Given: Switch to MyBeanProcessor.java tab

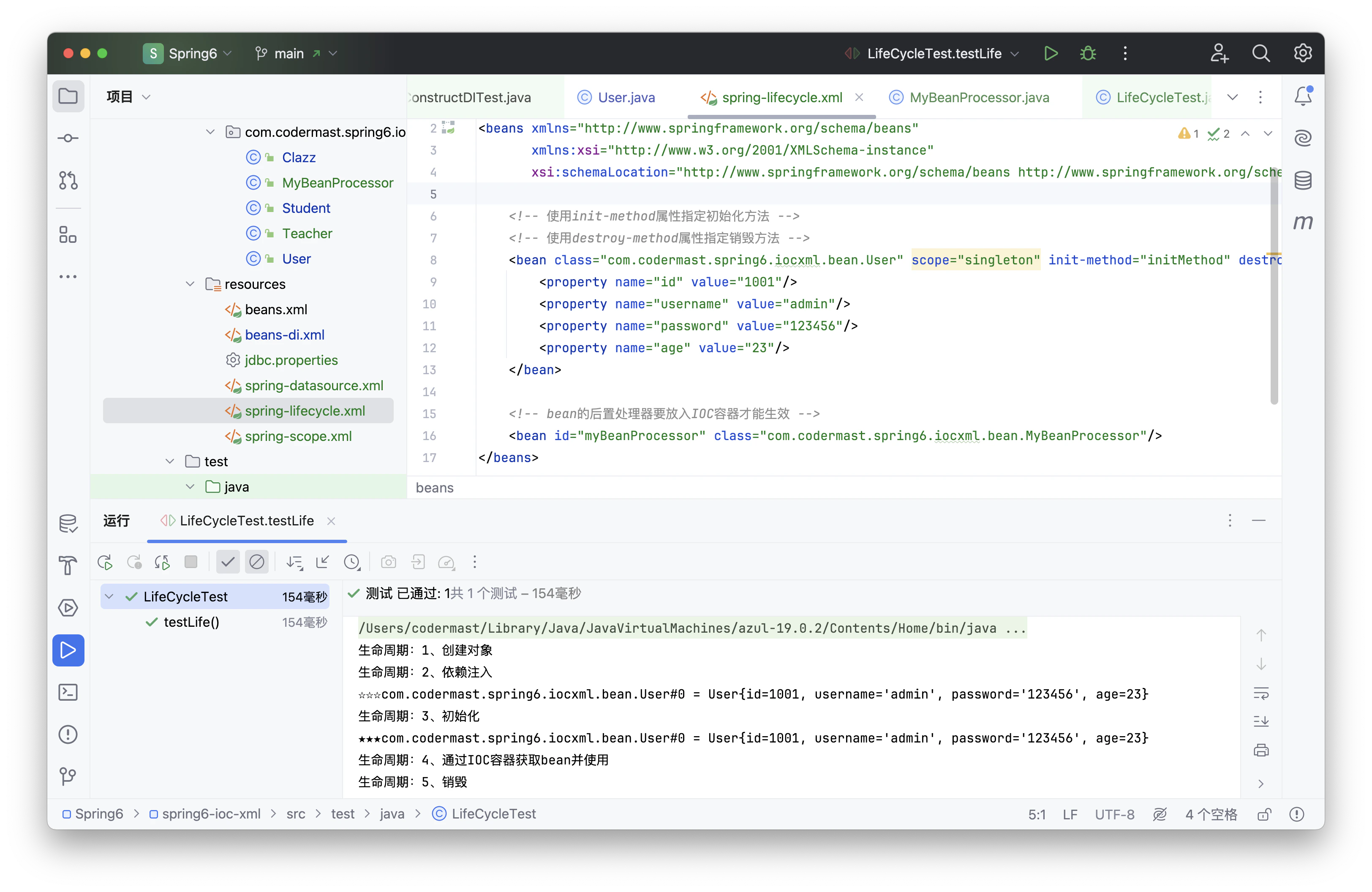Looking at the screenshot, I should point(979,98).
